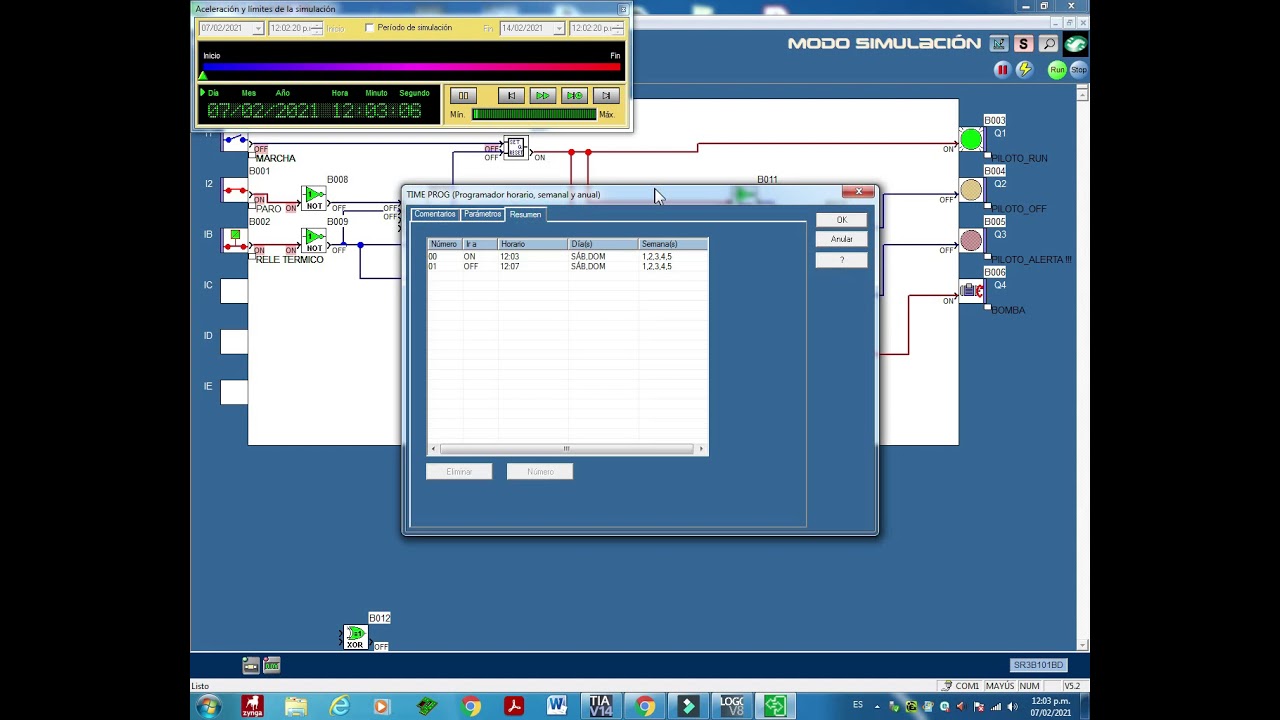Click the Día(s) column header
This screenshot has height=720, width=1280.
click(x=603, y=244)
